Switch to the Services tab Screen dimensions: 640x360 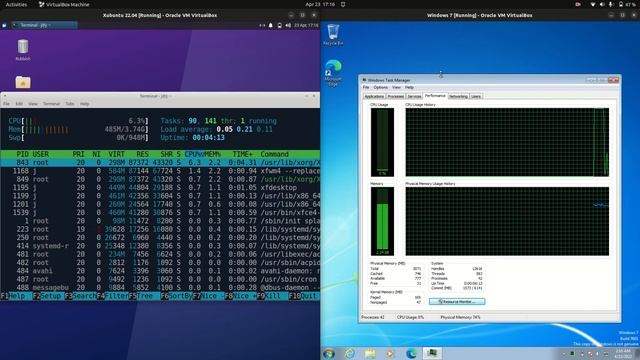click(x=414, y=96)
